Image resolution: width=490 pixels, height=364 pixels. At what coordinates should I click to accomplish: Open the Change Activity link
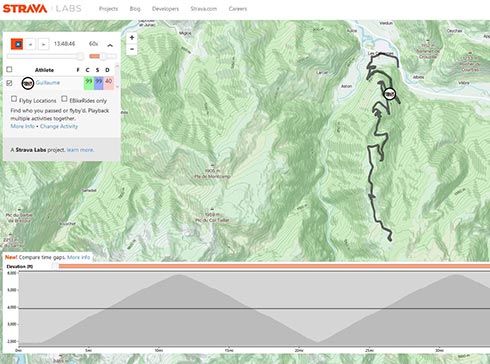(x=59, y=126)
